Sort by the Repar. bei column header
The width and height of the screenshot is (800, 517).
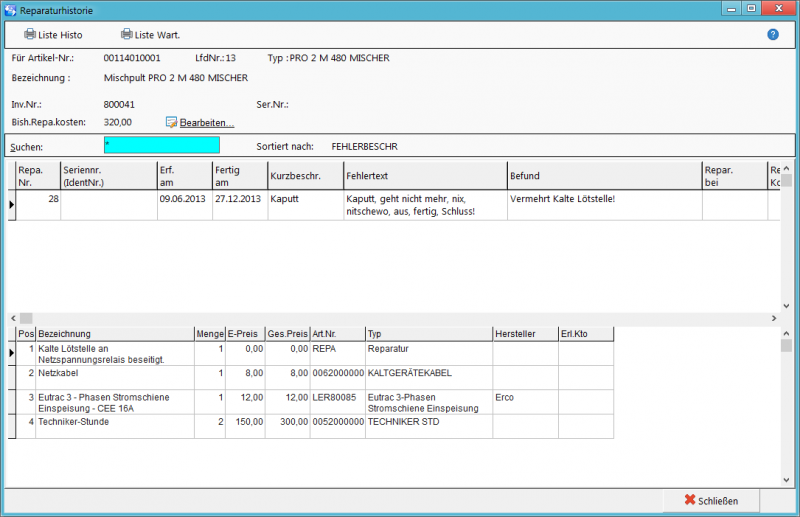(x=735, y=176)
